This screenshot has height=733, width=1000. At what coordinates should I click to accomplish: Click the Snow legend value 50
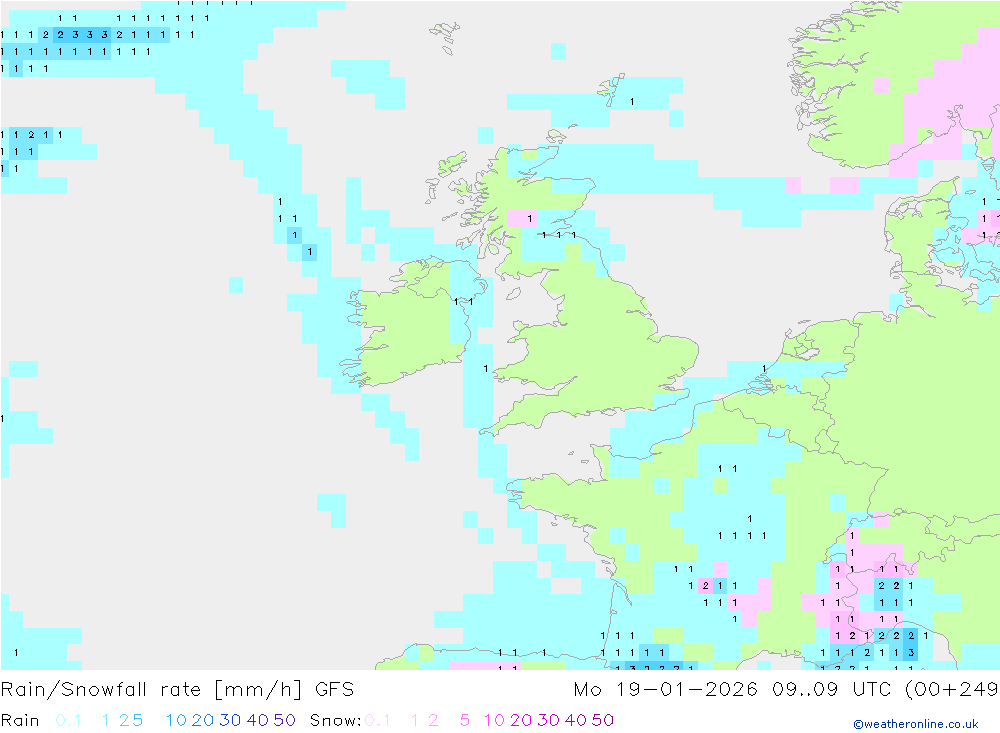tap(603, 720)
